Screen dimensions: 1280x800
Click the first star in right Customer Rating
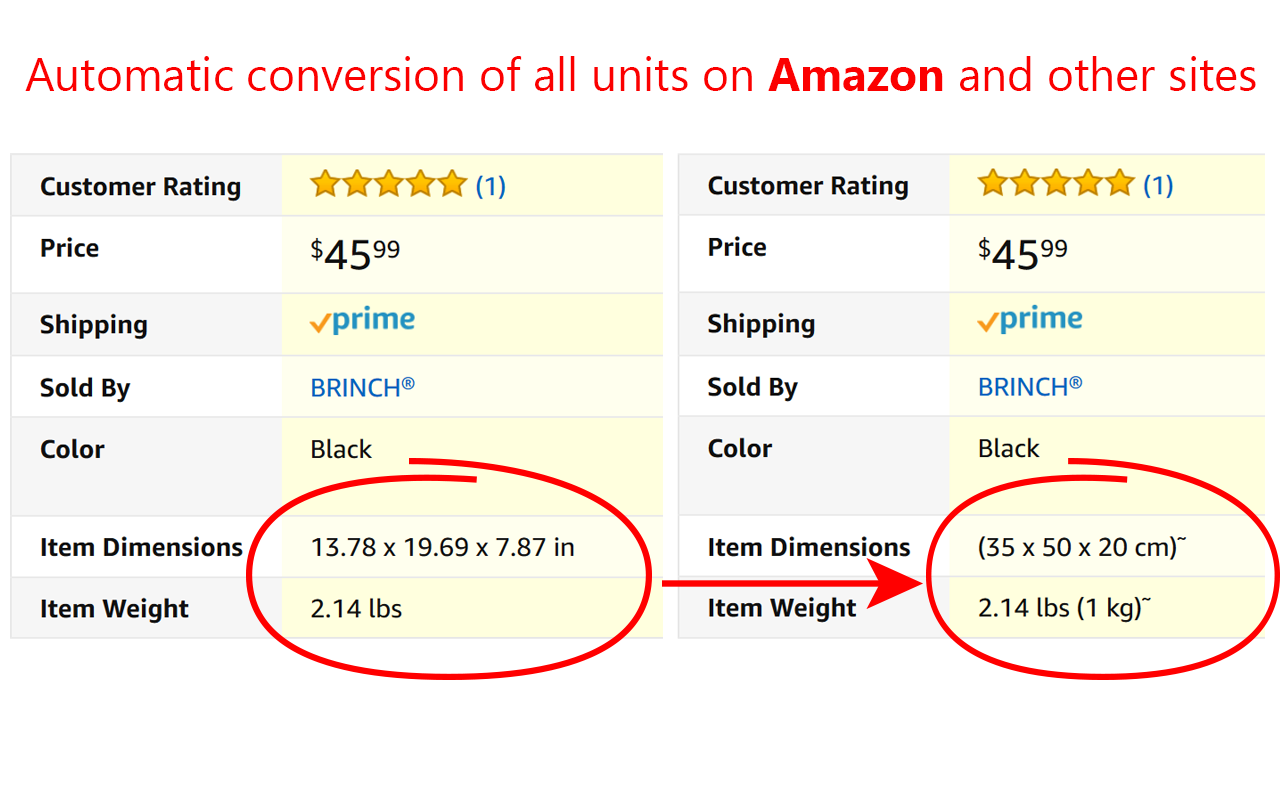[992, 182]
